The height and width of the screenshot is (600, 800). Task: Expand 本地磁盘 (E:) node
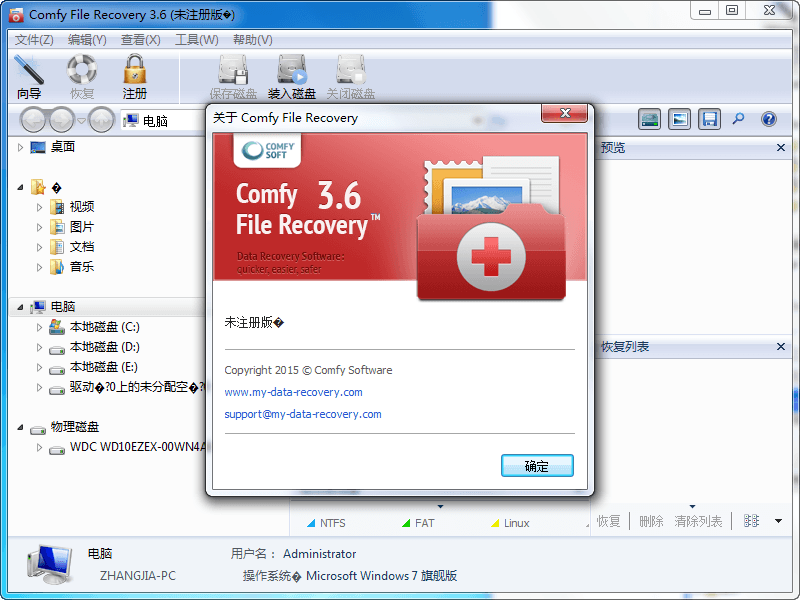(39, 367)
